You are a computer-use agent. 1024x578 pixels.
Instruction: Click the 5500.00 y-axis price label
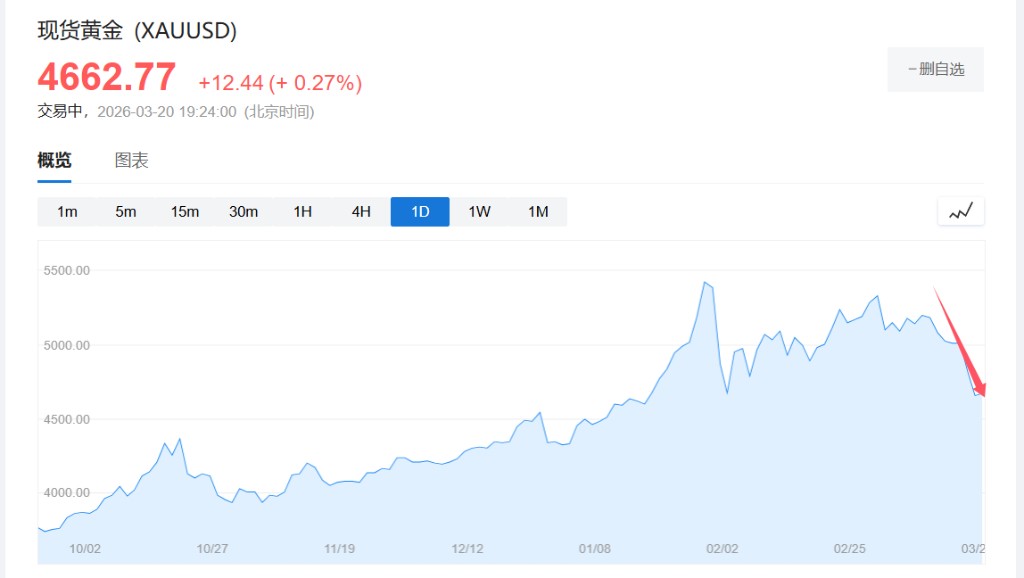[x=67, y=270]
